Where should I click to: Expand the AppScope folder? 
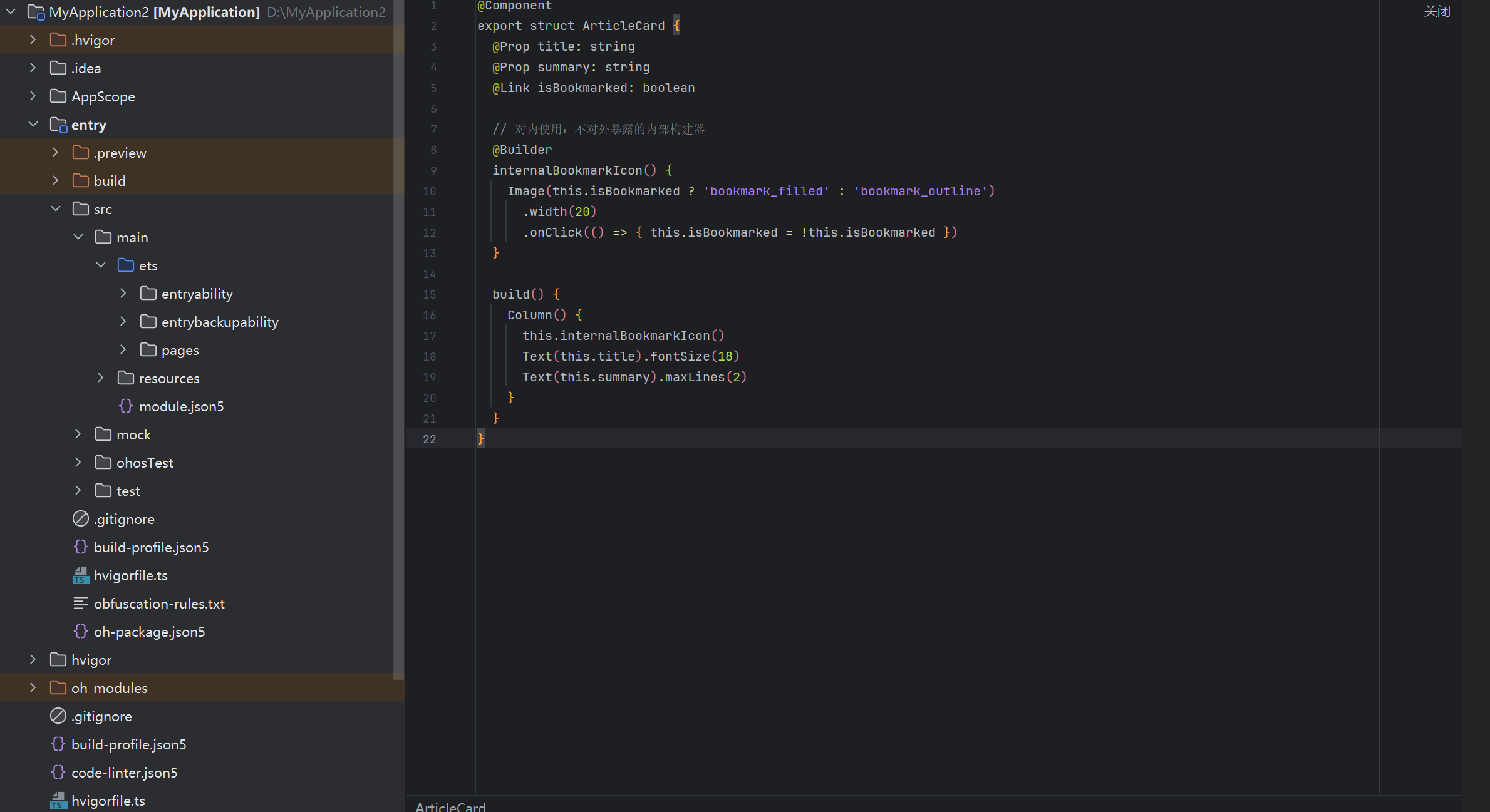click(33, 96)
